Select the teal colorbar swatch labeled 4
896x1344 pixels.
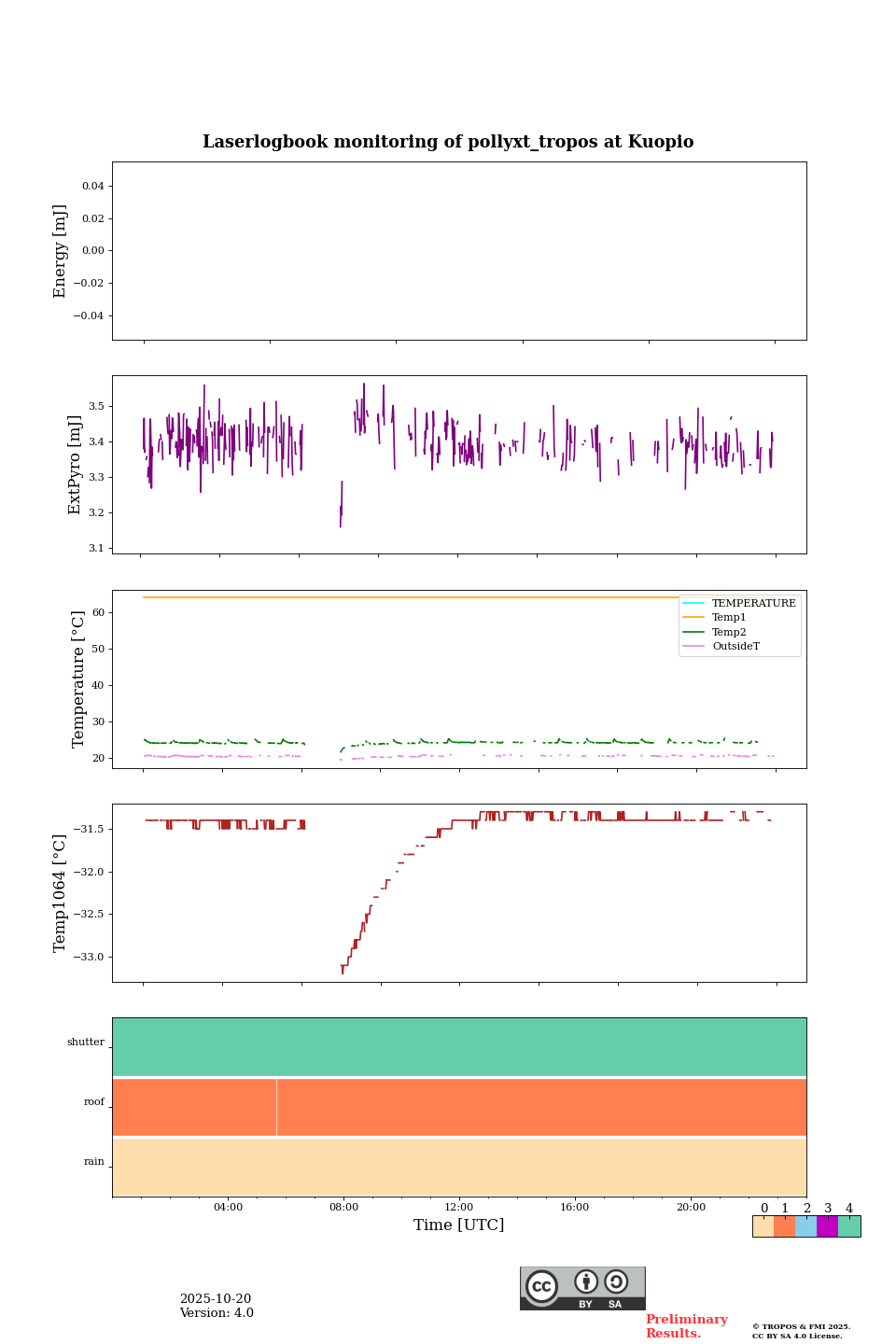[849, 1226]
